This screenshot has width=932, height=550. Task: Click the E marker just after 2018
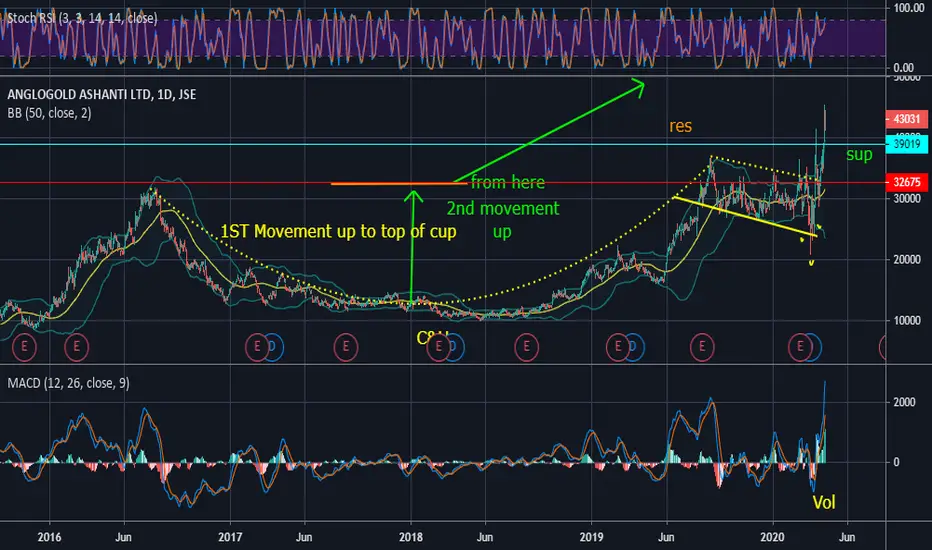pos(439,347)
